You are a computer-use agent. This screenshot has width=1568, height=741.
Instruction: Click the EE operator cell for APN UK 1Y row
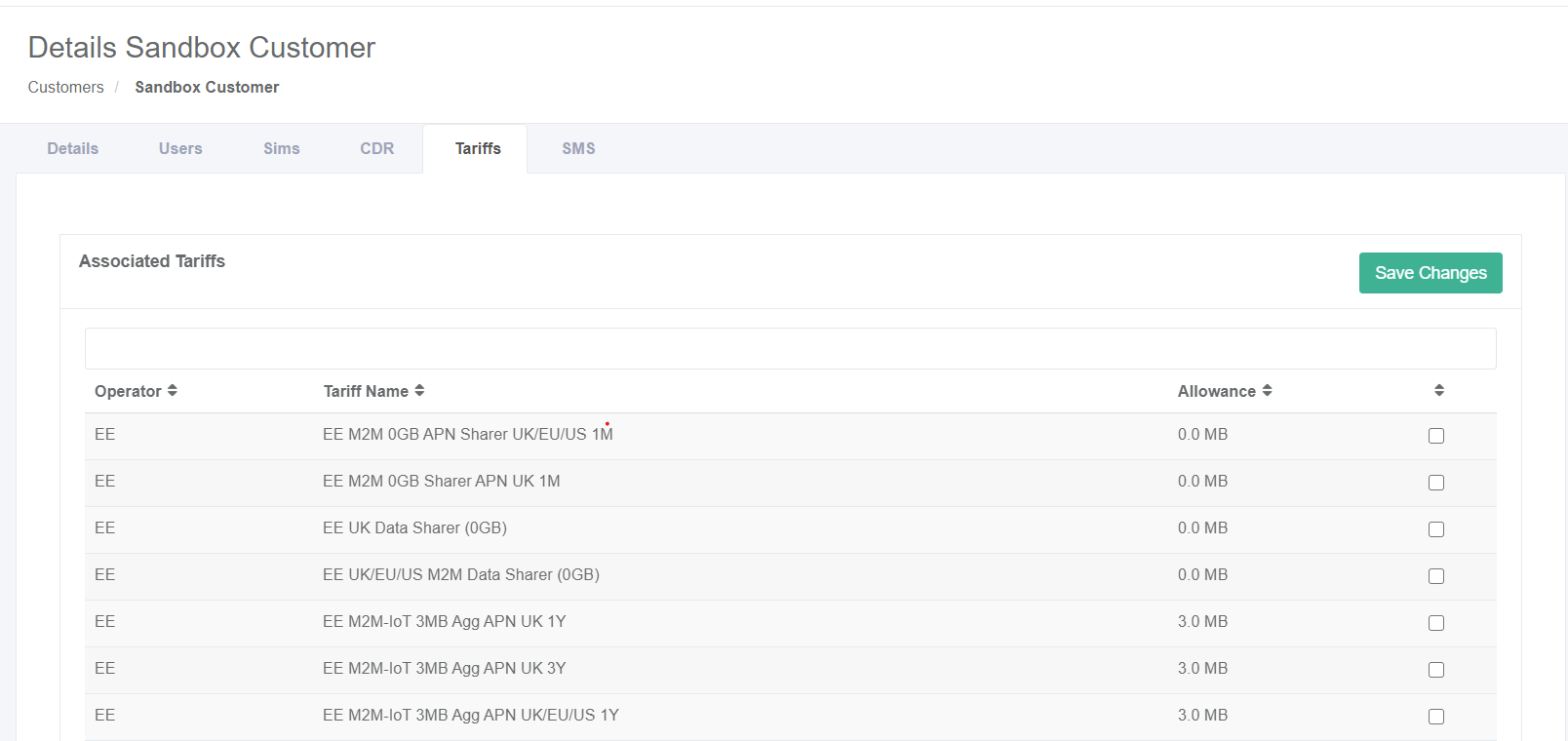(x=104, y=621)
